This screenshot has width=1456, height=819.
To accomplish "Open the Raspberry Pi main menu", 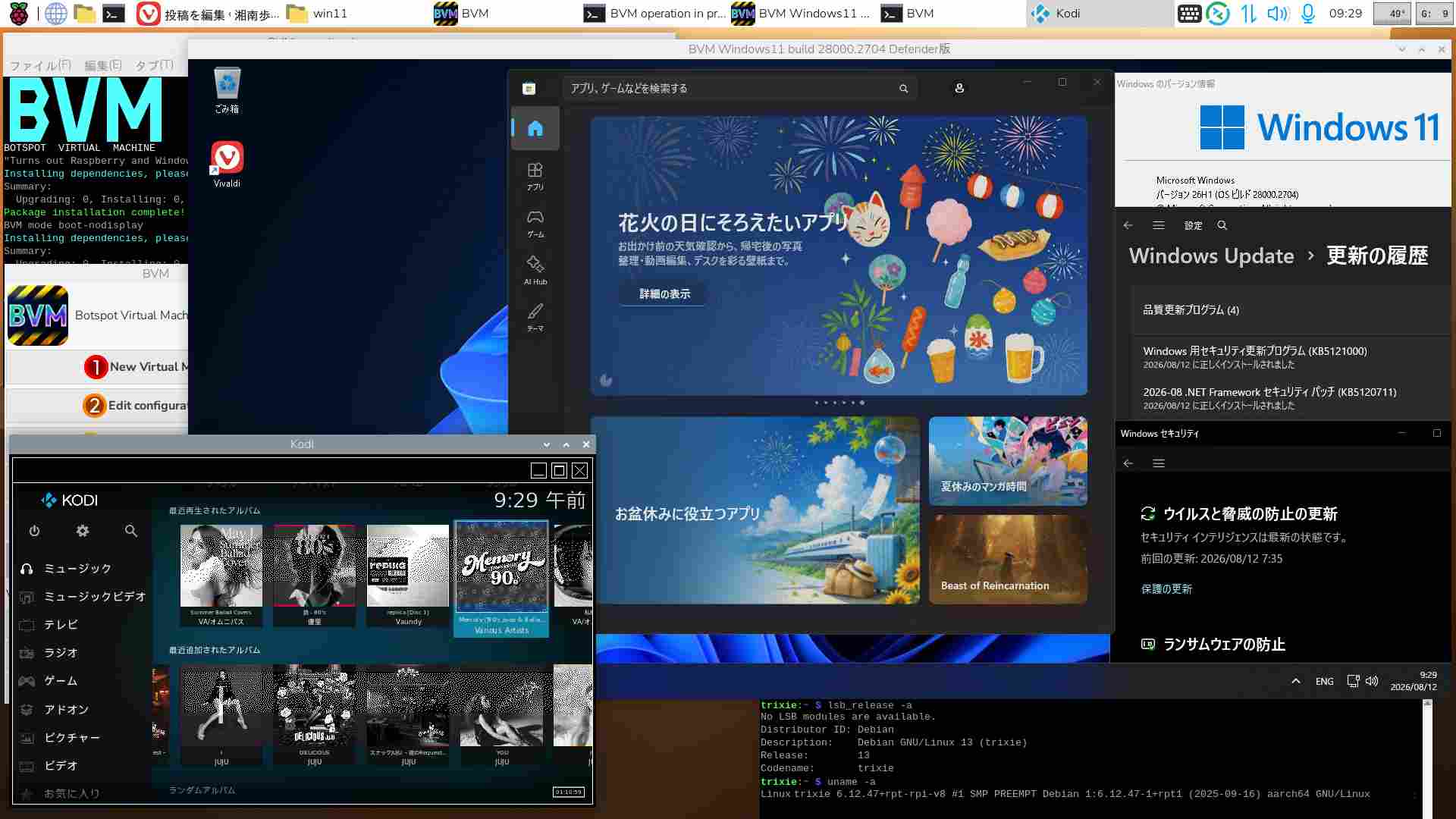I will pyautogui.click(x=19, y=14).
